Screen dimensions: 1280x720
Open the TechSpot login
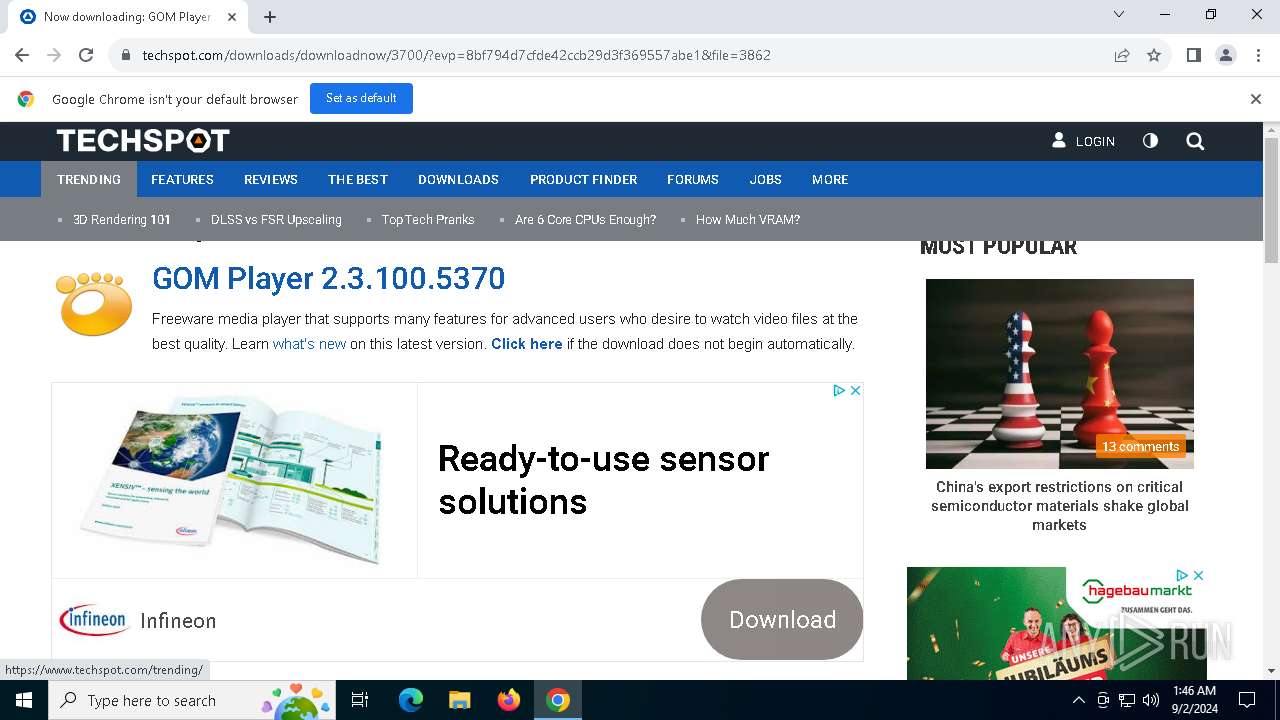tap(1083, 141)
